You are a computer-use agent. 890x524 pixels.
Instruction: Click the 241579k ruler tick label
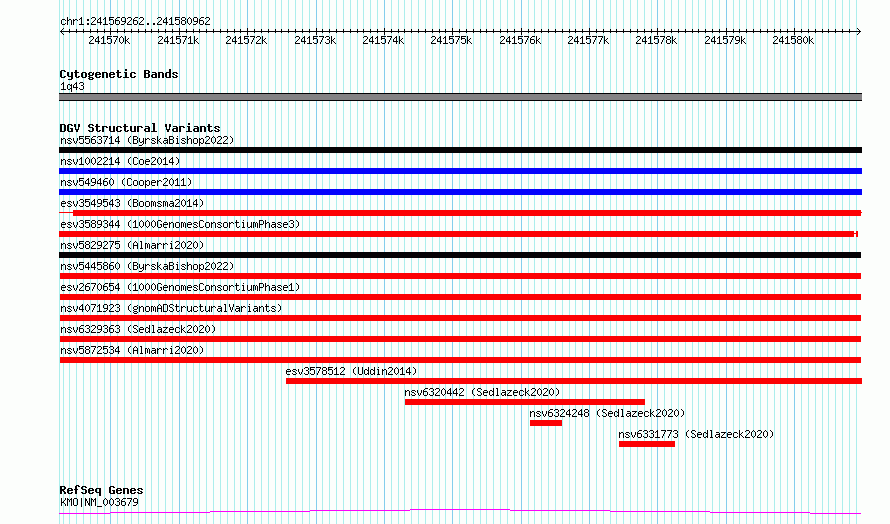click(x=725, y=40)
